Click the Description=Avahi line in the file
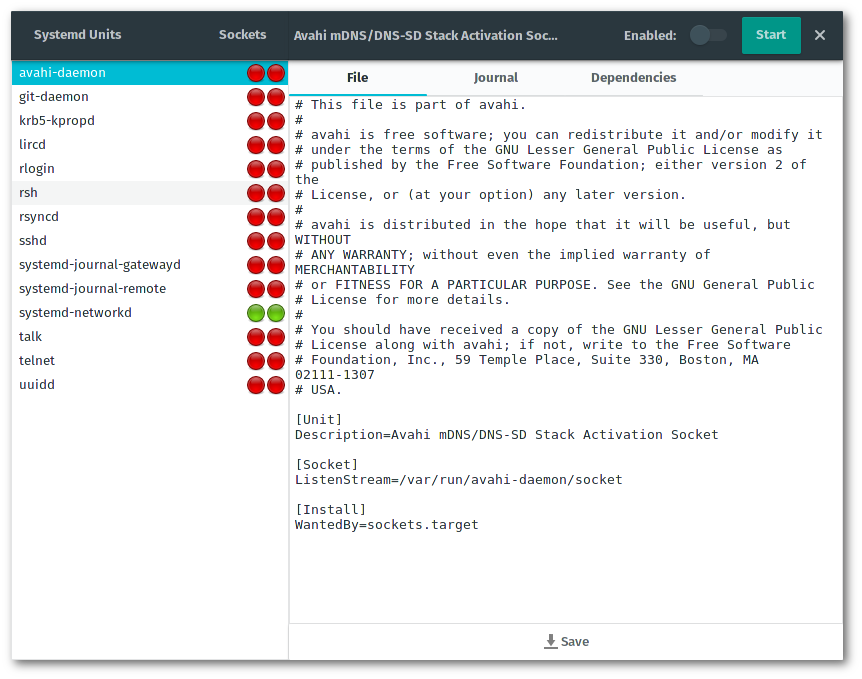Screen dimensions: 862x679 click(x=506, y=435)
